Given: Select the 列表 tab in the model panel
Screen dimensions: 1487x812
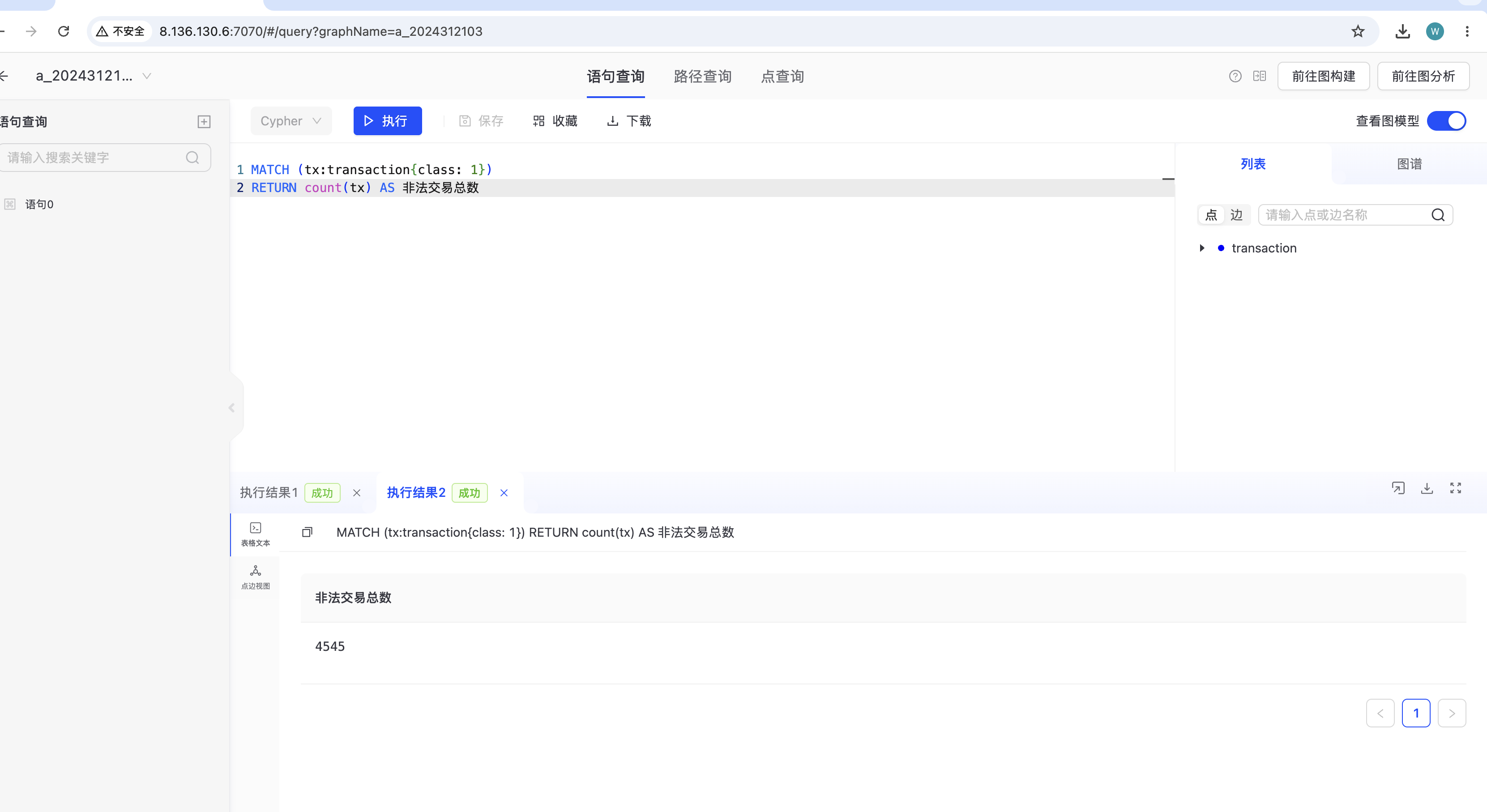Looking at the screenshot, I should coord(1253,164).
